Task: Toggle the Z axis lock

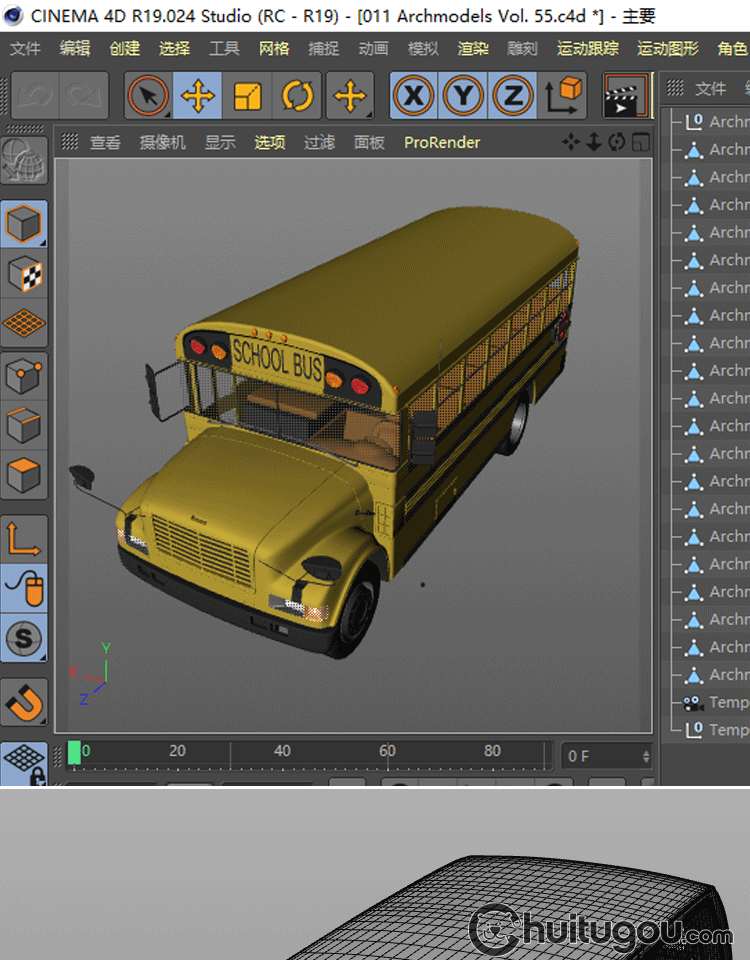Action: coord(513,96)
